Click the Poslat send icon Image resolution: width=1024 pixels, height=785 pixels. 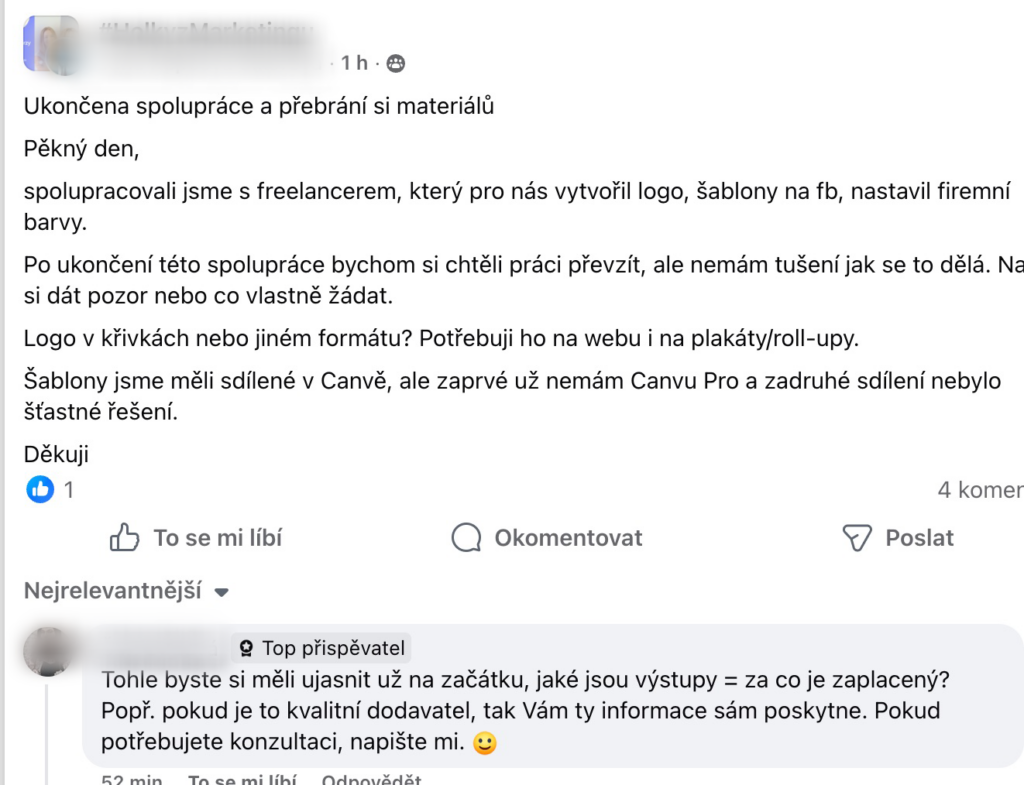(x=858, y=538)
